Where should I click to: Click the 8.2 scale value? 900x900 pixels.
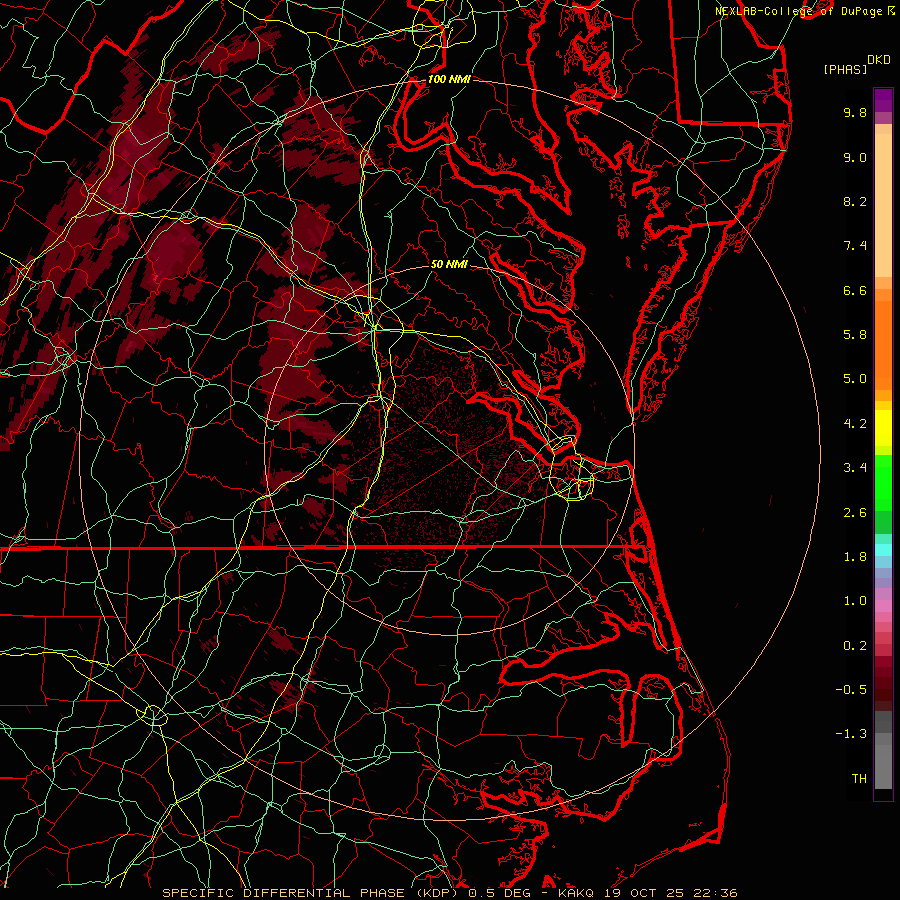tap(855, 201)
